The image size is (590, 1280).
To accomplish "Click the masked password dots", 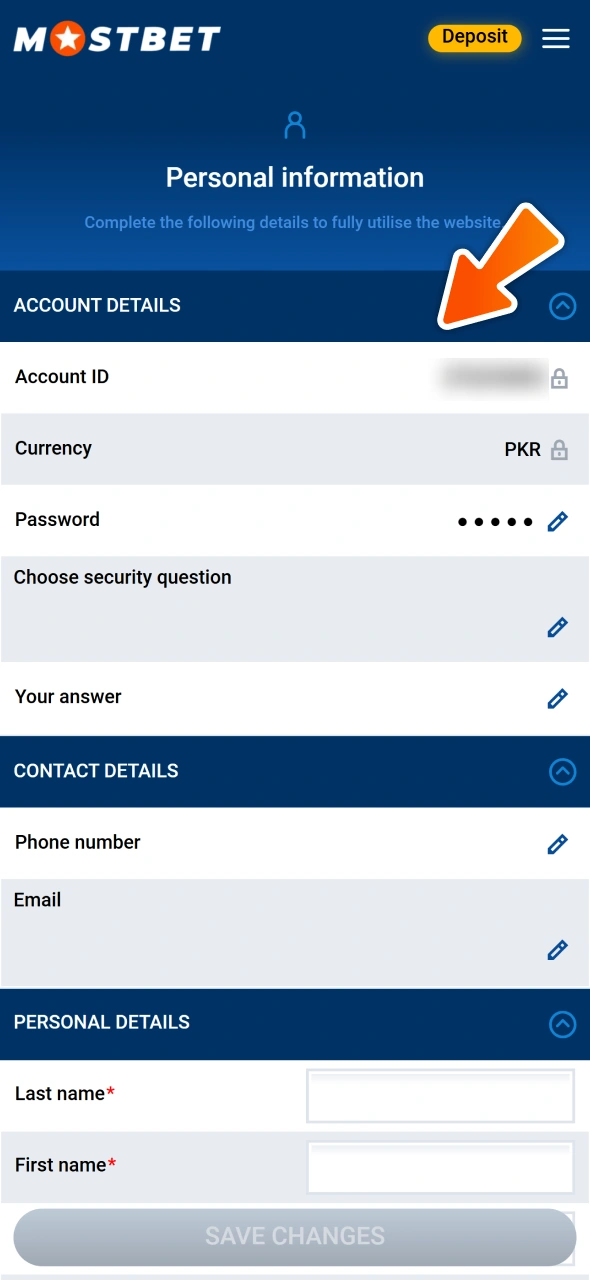I will click(x=497, y=521).
